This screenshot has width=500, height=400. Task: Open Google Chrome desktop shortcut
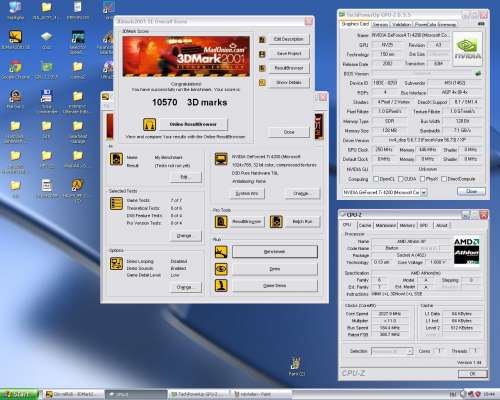[x=15, y=70]
